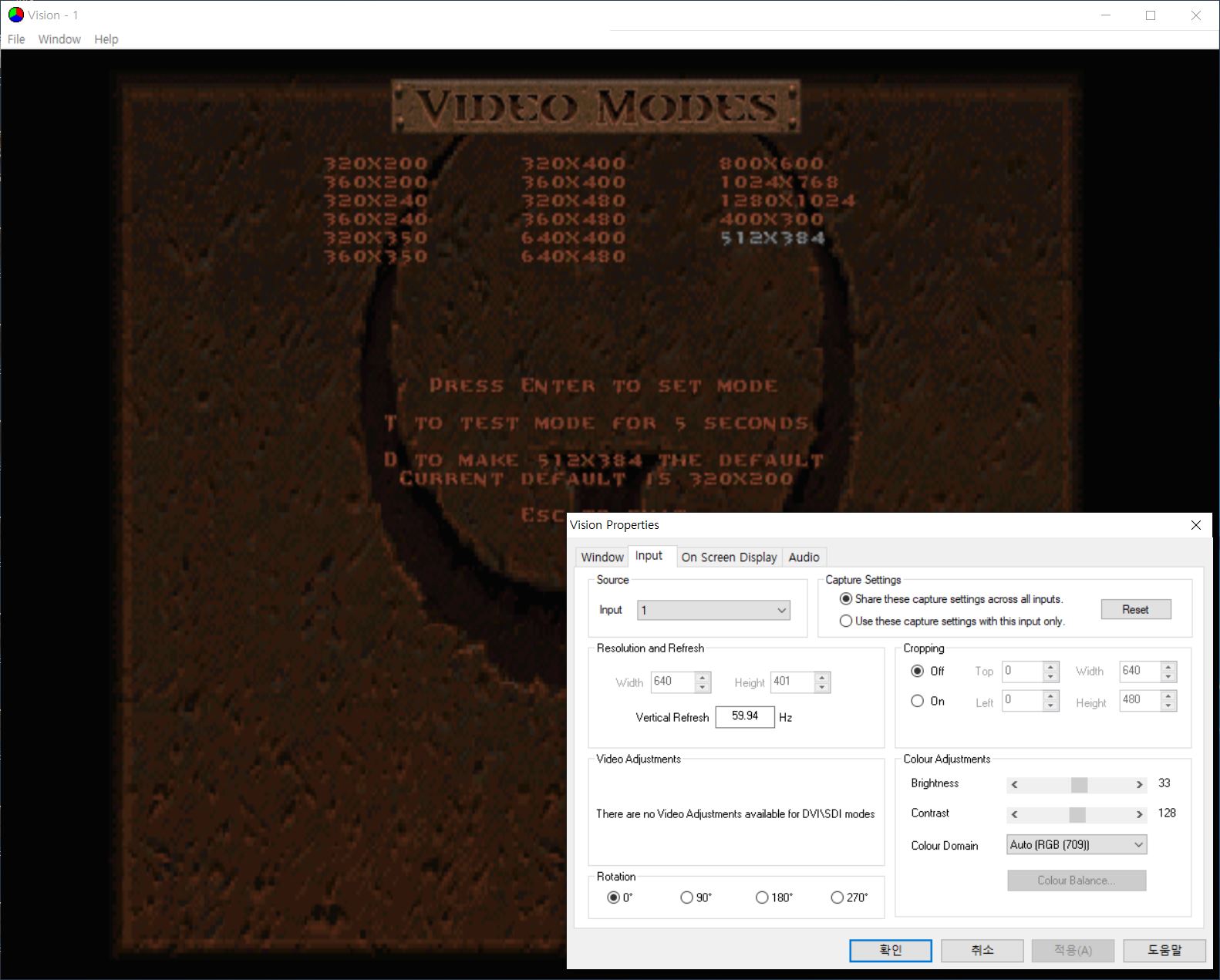Image resolution: width=1220 pixels, height=980 pixels.
Task: Decrease resolution Width with down arrow
Action: point(702,687)
